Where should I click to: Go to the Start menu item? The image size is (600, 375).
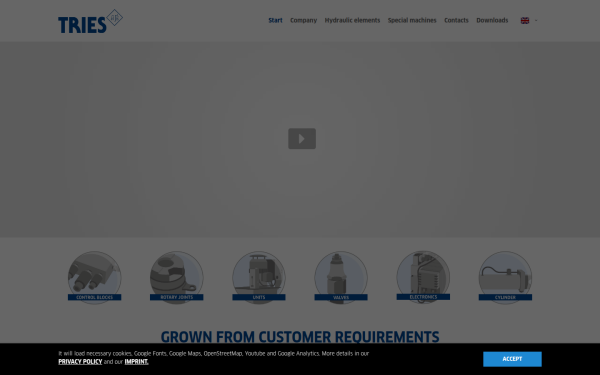[276, 20]
